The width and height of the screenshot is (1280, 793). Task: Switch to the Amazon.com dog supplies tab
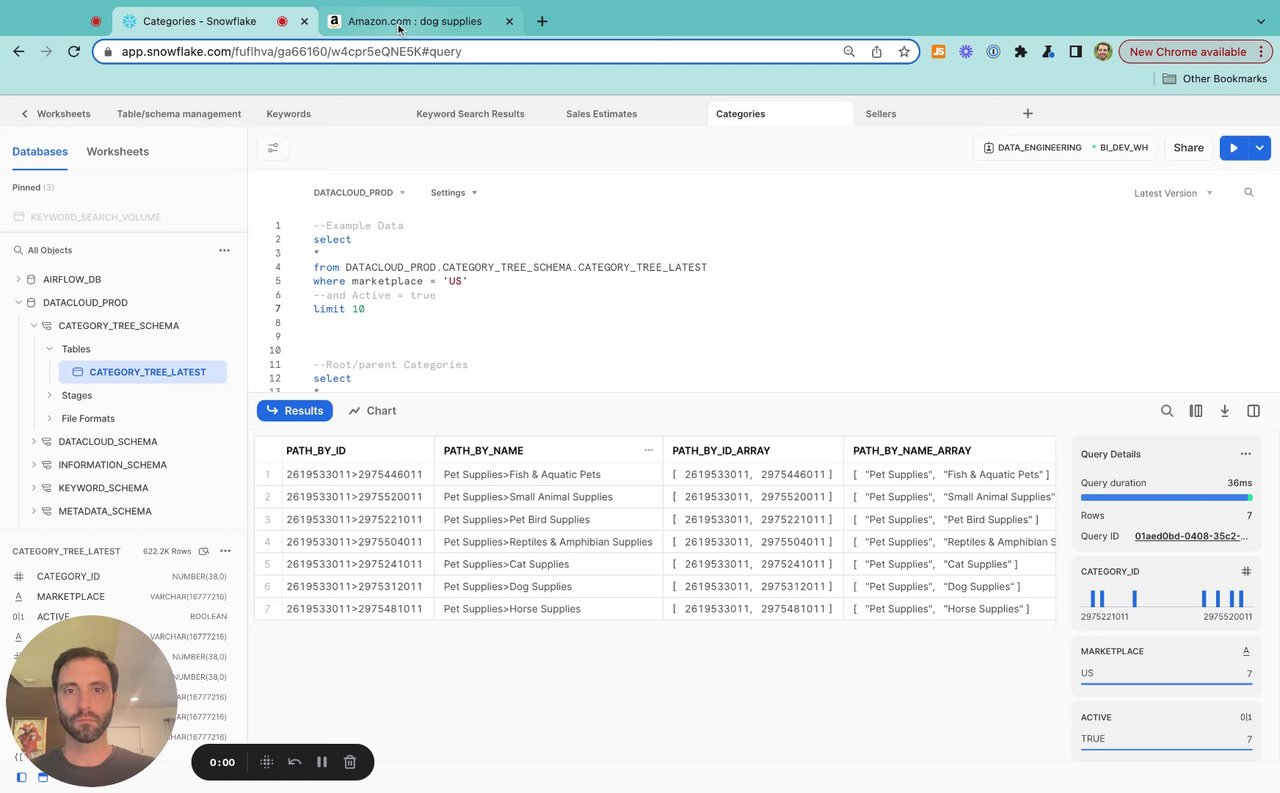pyautogui.click(x=421, y=21)
